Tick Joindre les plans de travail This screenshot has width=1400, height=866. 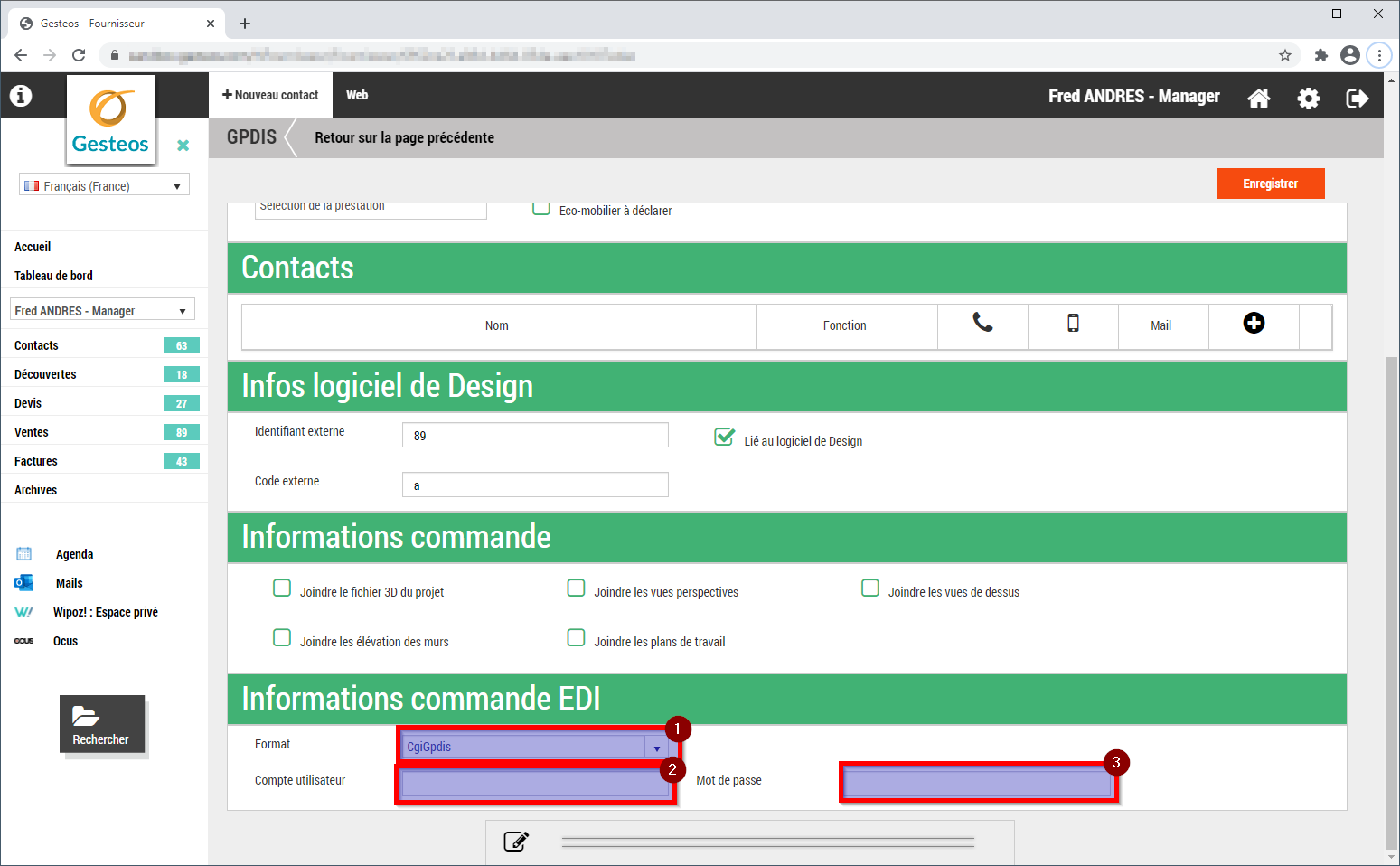[x=576, y=638]
